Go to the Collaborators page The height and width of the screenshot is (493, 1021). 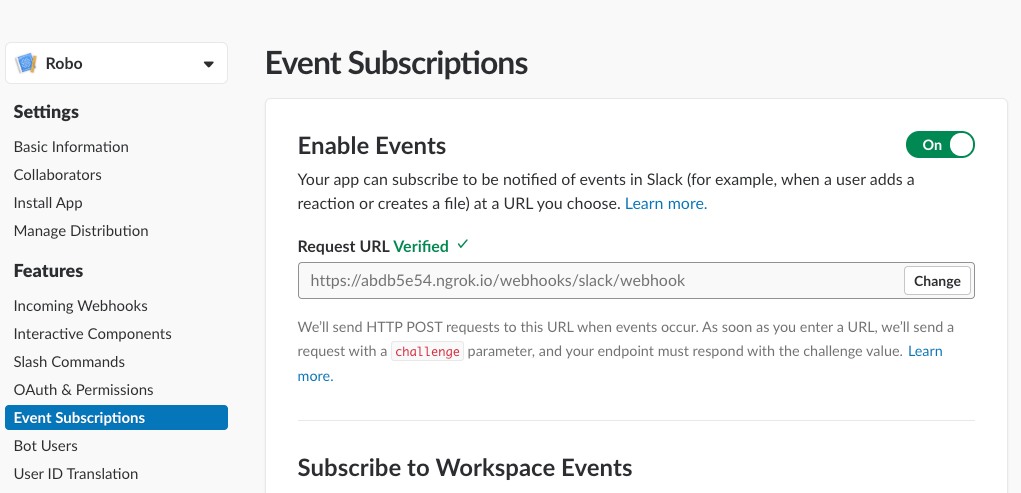click(x=58, y=175)
